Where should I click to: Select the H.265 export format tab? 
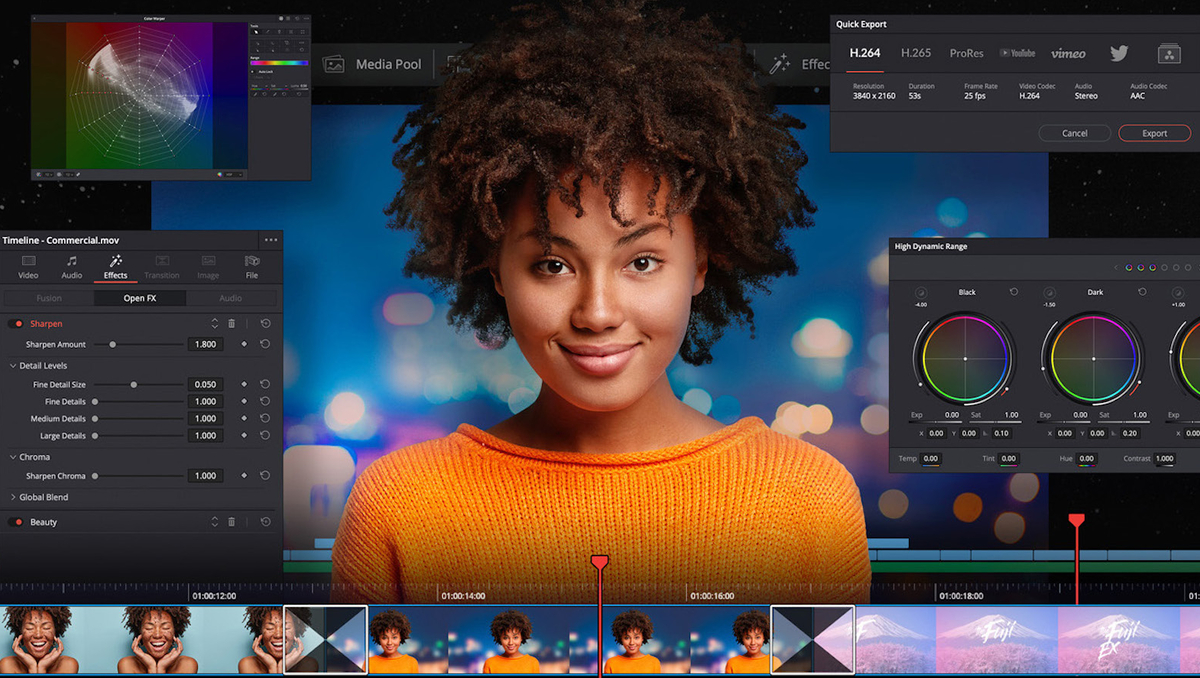point(916,53)
